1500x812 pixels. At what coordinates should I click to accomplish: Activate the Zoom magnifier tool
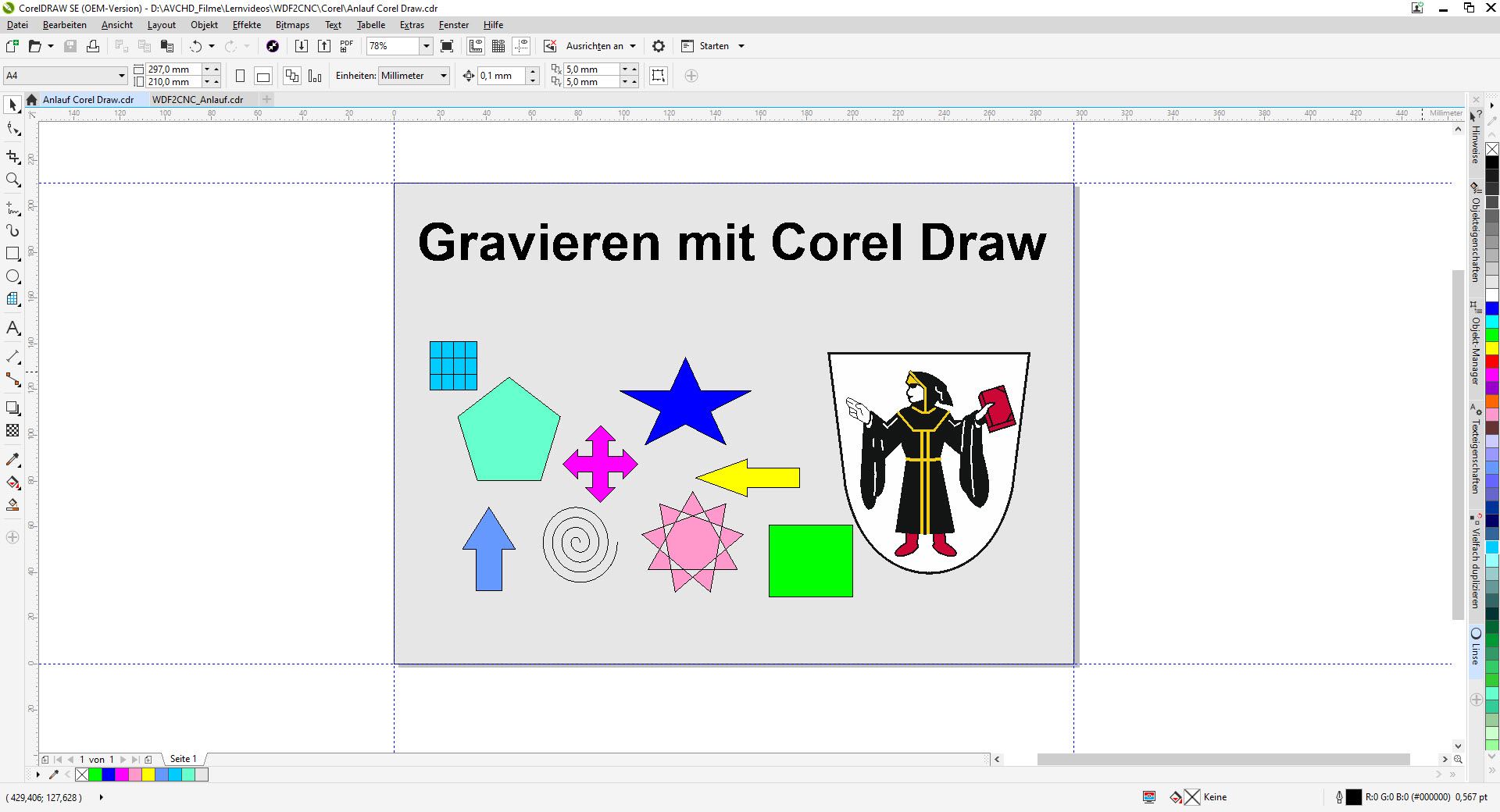pyautogui.click(x=12, y=180)
